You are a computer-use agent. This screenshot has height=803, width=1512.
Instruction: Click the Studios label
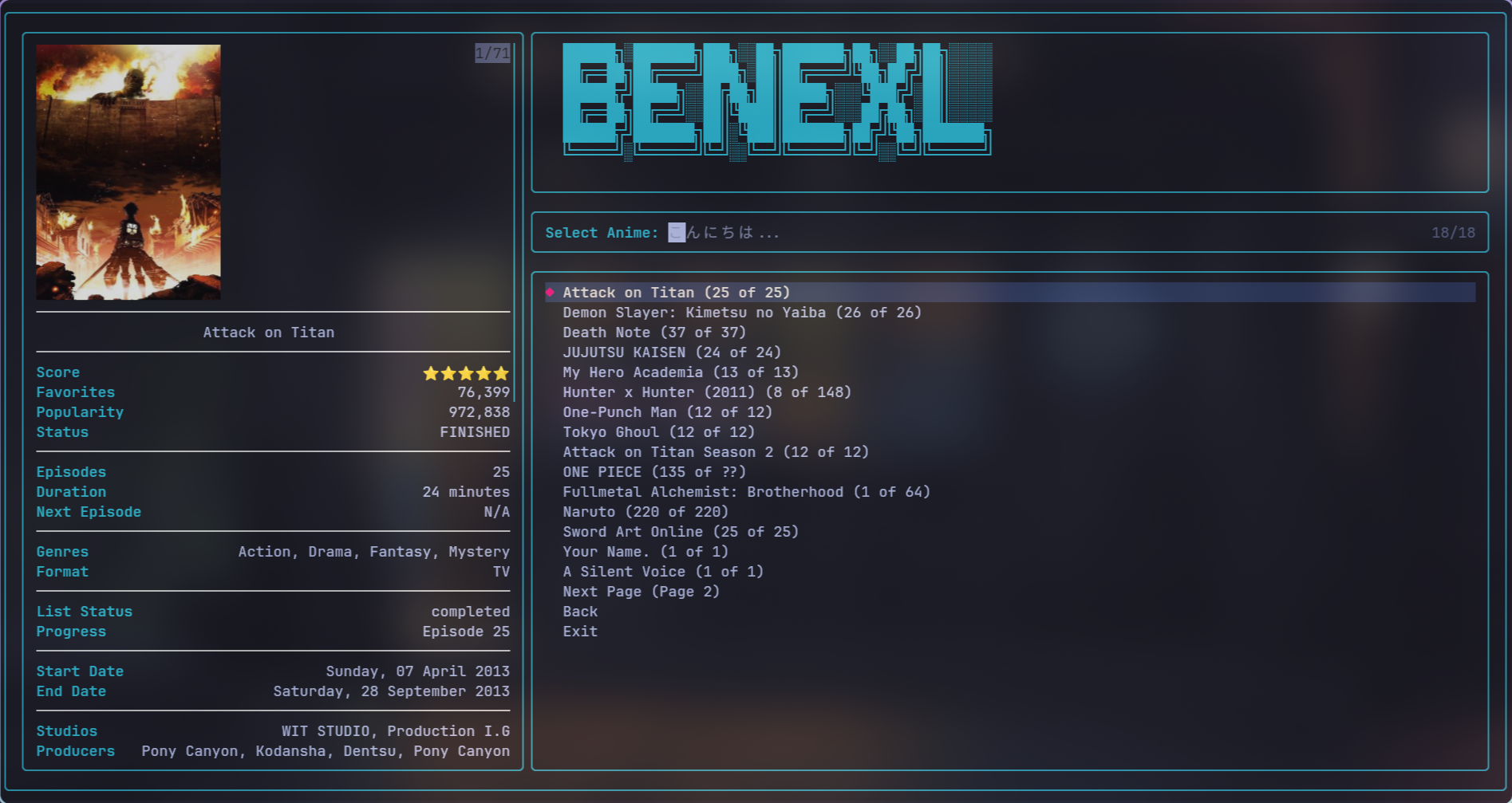[x=66, y=731]
